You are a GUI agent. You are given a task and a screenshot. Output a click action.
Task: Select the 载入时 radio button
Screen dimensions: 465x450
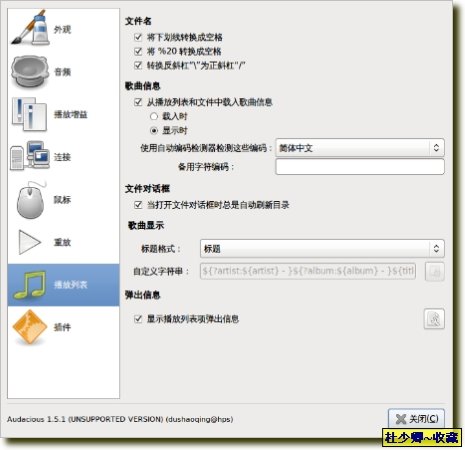[x=154, y=116]
